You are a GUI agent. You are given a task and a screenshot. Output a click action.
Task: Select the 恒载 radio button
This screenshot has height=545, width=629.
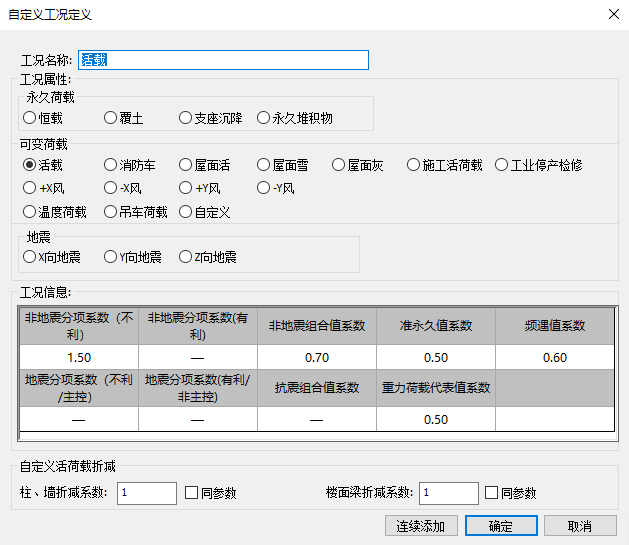(x=30, y=118)
